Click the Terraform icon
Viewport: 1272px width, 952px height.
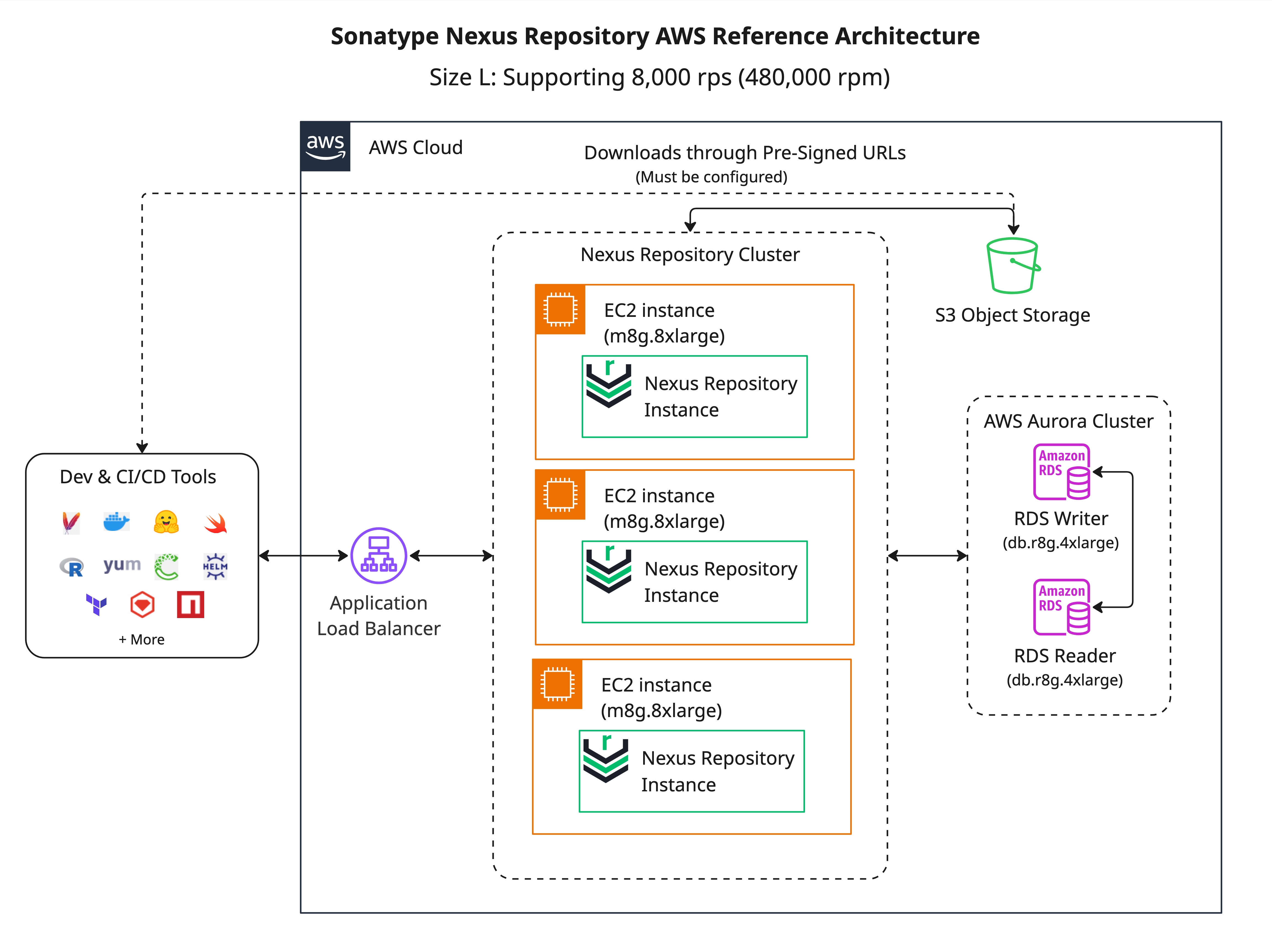[x=96, y=605]
